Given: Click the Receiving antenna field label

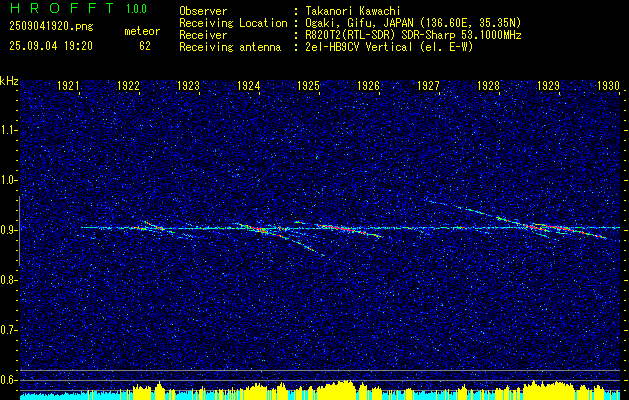Looking at the screenshot, I should (230, 47).
